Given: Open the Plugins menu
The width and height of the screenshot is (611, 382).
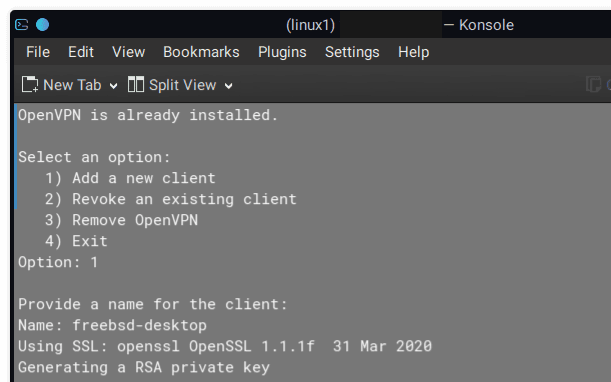Looking at the screenshot, I should point(282,52).
